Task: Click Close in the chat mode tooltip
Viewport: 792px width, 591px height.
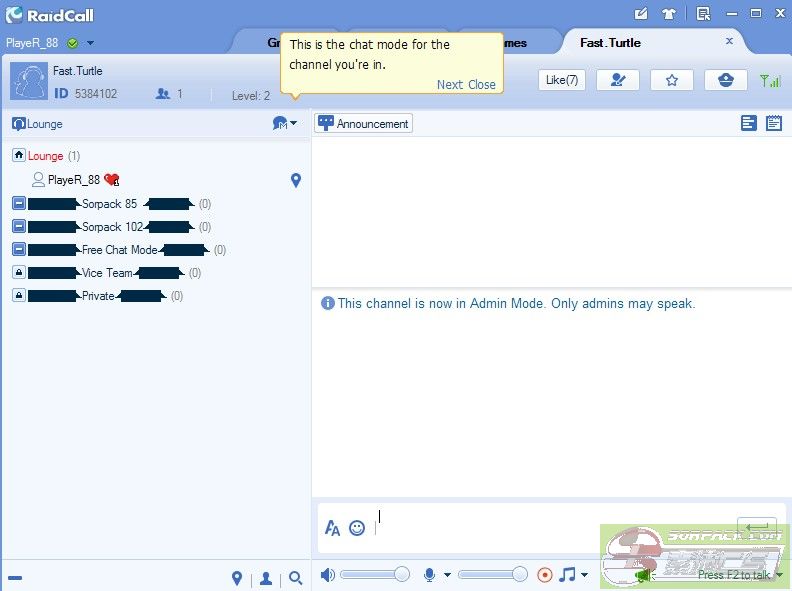Action: coord(482,84)
